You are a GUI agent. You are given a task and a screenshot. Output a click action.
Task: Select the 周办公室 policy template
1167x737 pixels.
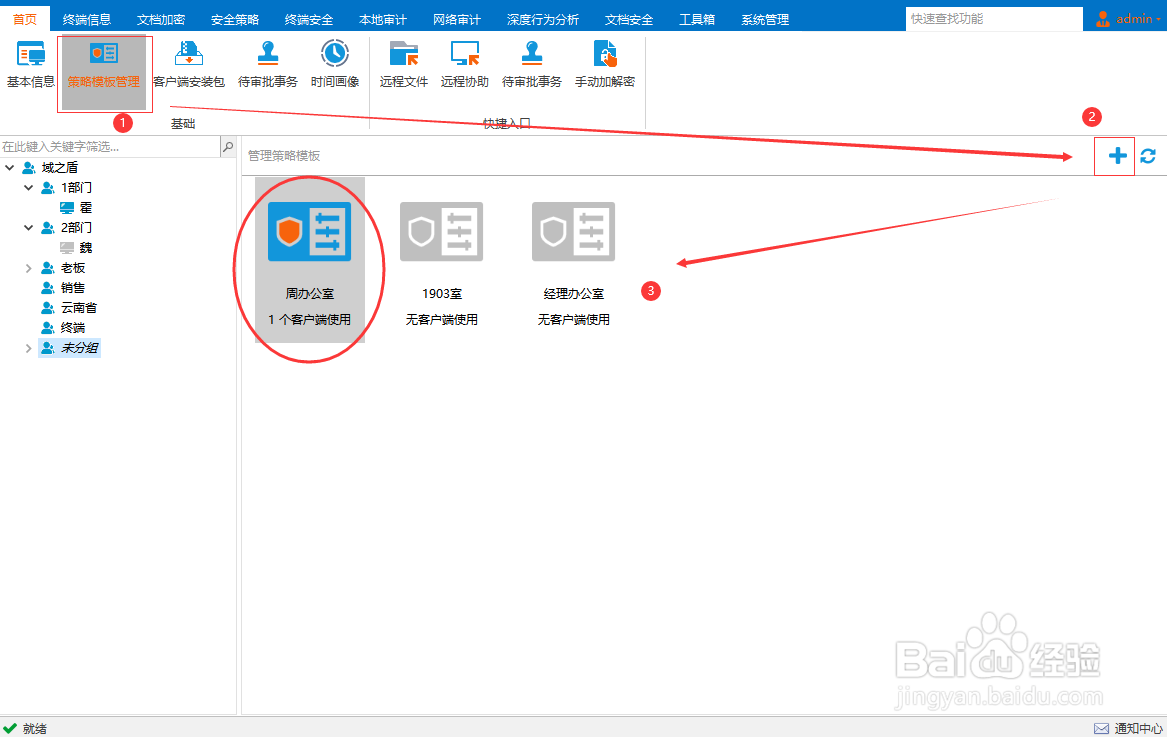pyautogui.click(x=310, y=260)
